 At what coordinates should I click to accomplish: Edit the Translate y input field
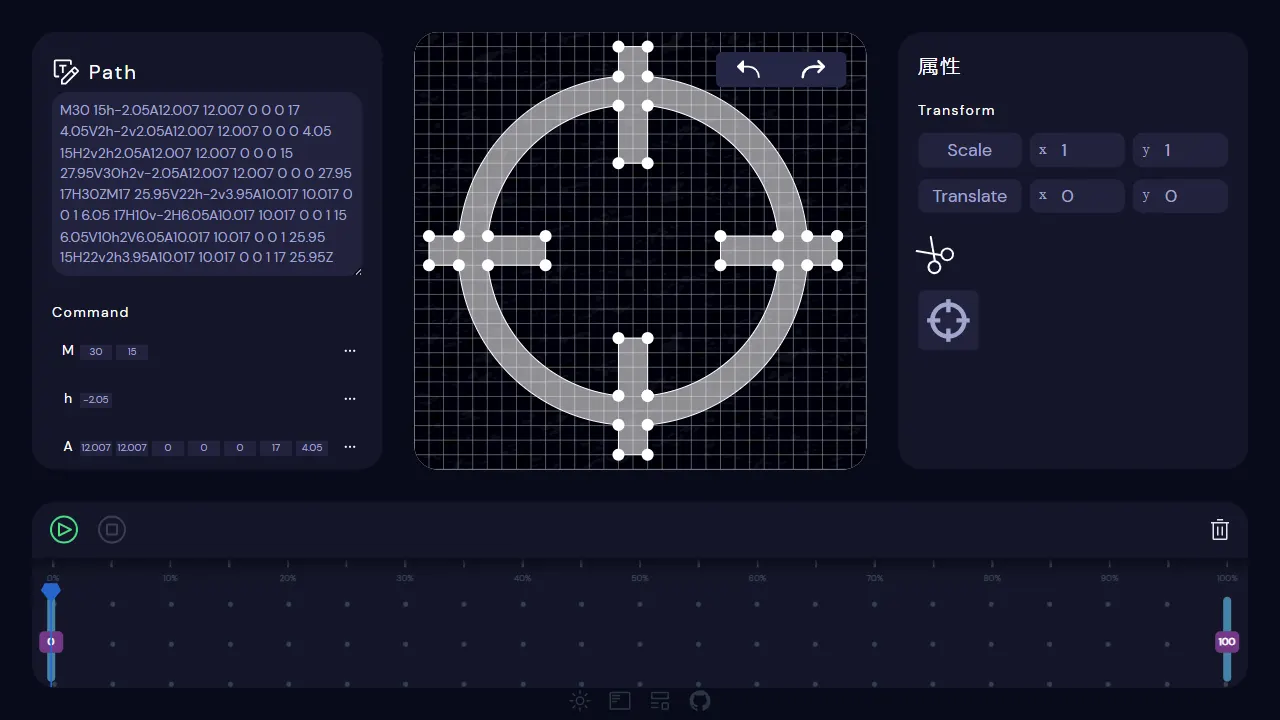point(1181,196)
